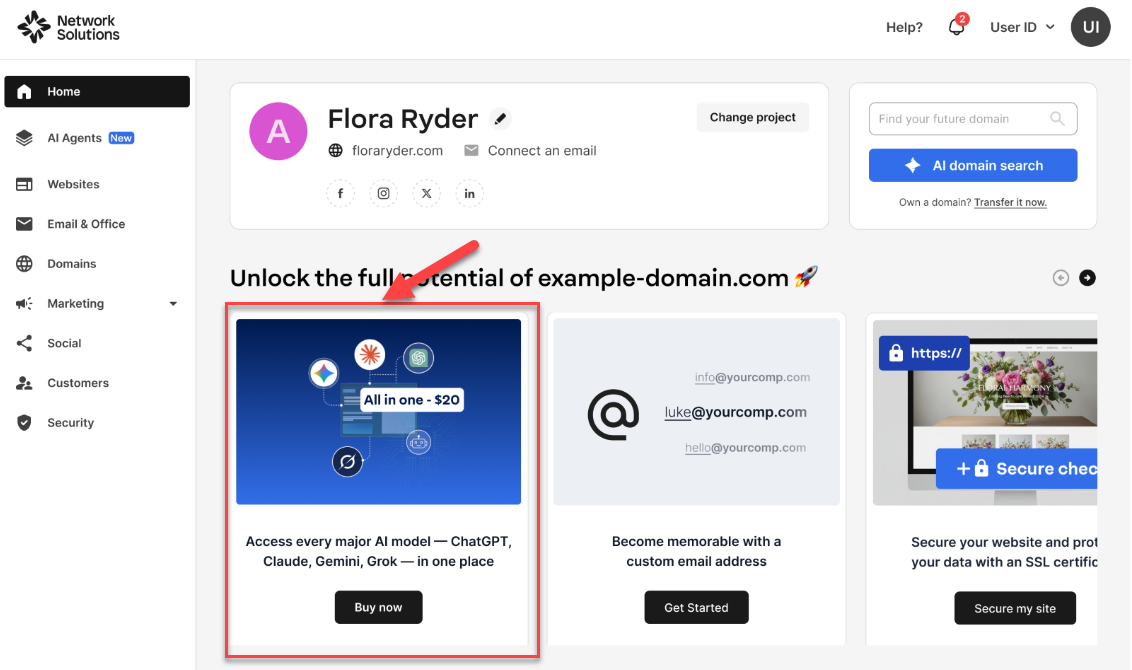Expand the Marketing submenu arrow

tap(173, 304)
